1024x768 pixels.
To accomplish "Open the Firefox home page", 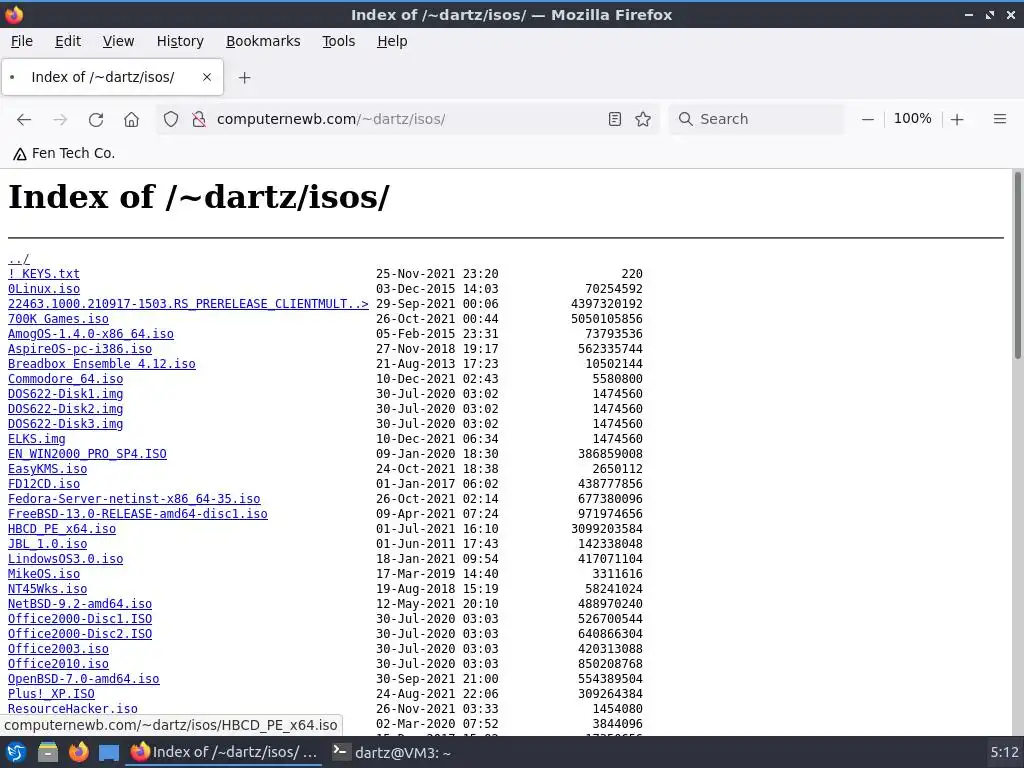I will pyautogui.click(x=131, y=120).
